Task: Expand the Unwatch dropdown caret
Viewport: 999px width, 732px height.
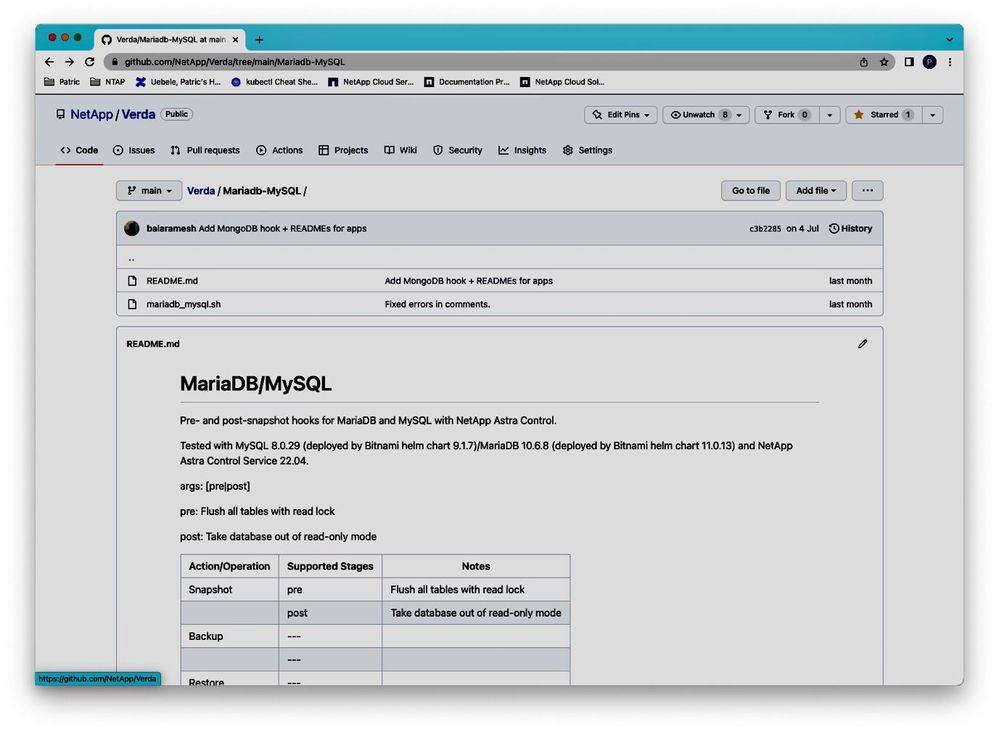Action: 739,115
